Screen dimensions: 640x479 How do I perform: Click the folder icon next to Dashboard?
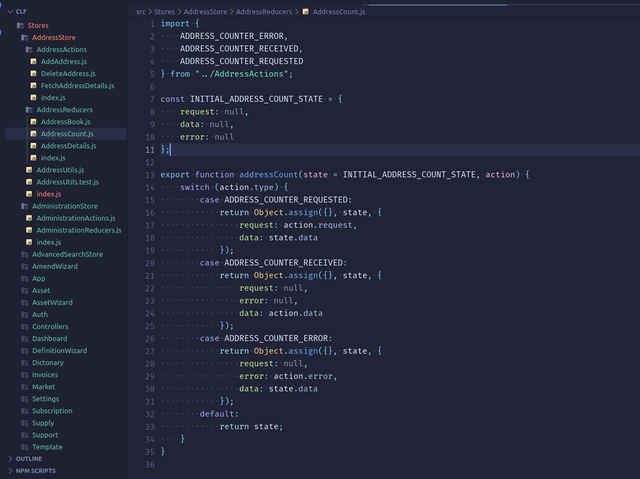coord(24,339)
